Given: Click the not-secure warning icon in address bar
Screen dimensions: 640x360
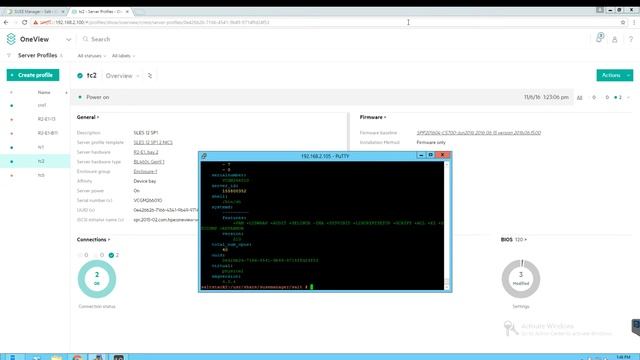Looking at the screenshot, I should (36, 22).
